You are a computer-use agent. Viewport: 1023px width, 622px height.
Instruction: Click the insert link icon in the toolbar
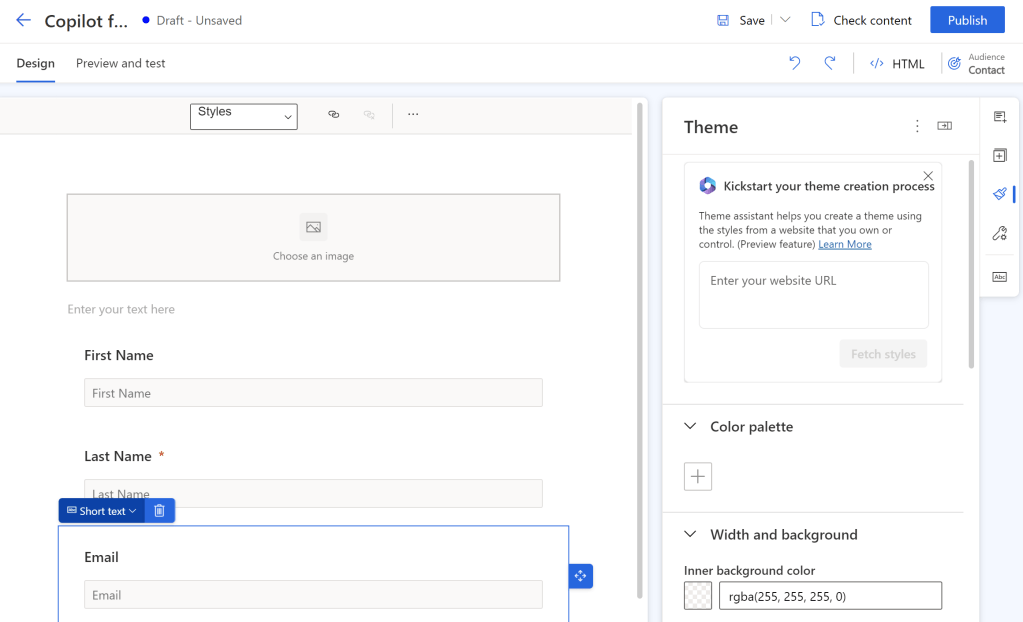pyautogui.click(x=334, y=115)
